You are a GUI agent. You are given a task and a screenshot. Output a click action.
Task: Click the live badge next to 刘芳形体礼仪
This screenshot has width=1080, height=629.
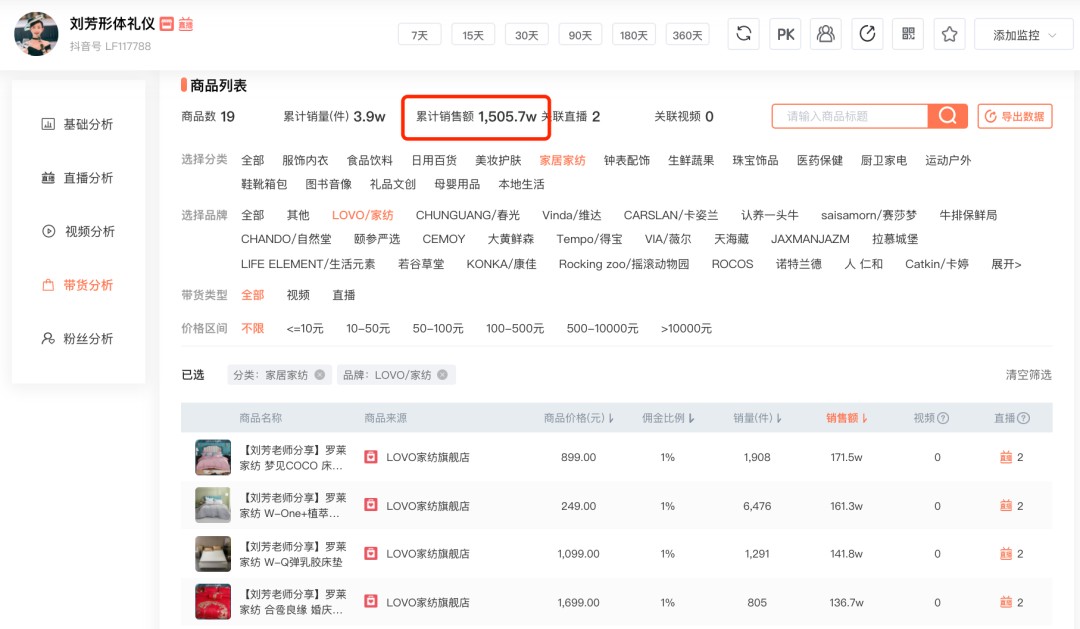coord(186,24)
